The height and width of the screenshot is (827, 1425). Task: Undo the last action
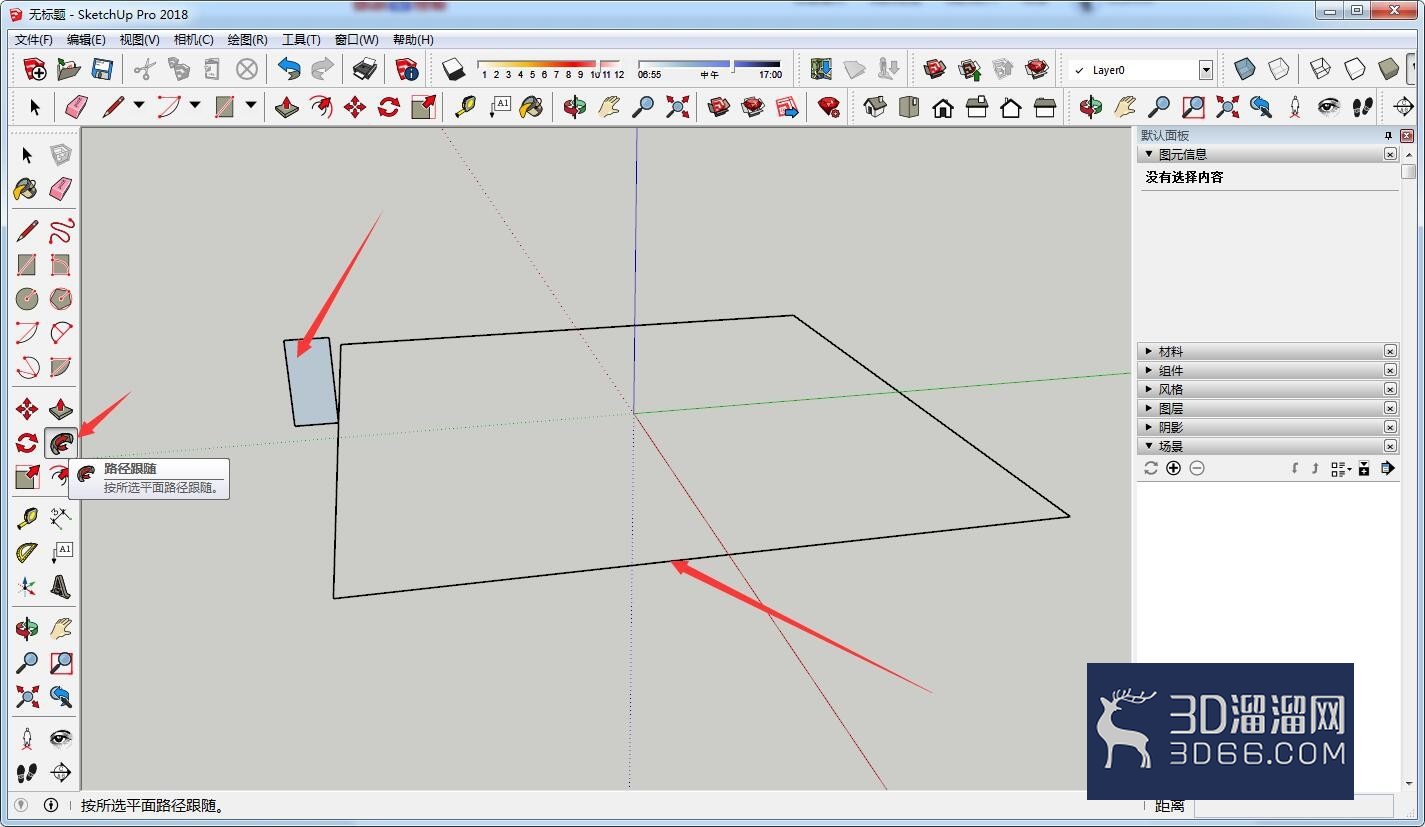(289, 69)
